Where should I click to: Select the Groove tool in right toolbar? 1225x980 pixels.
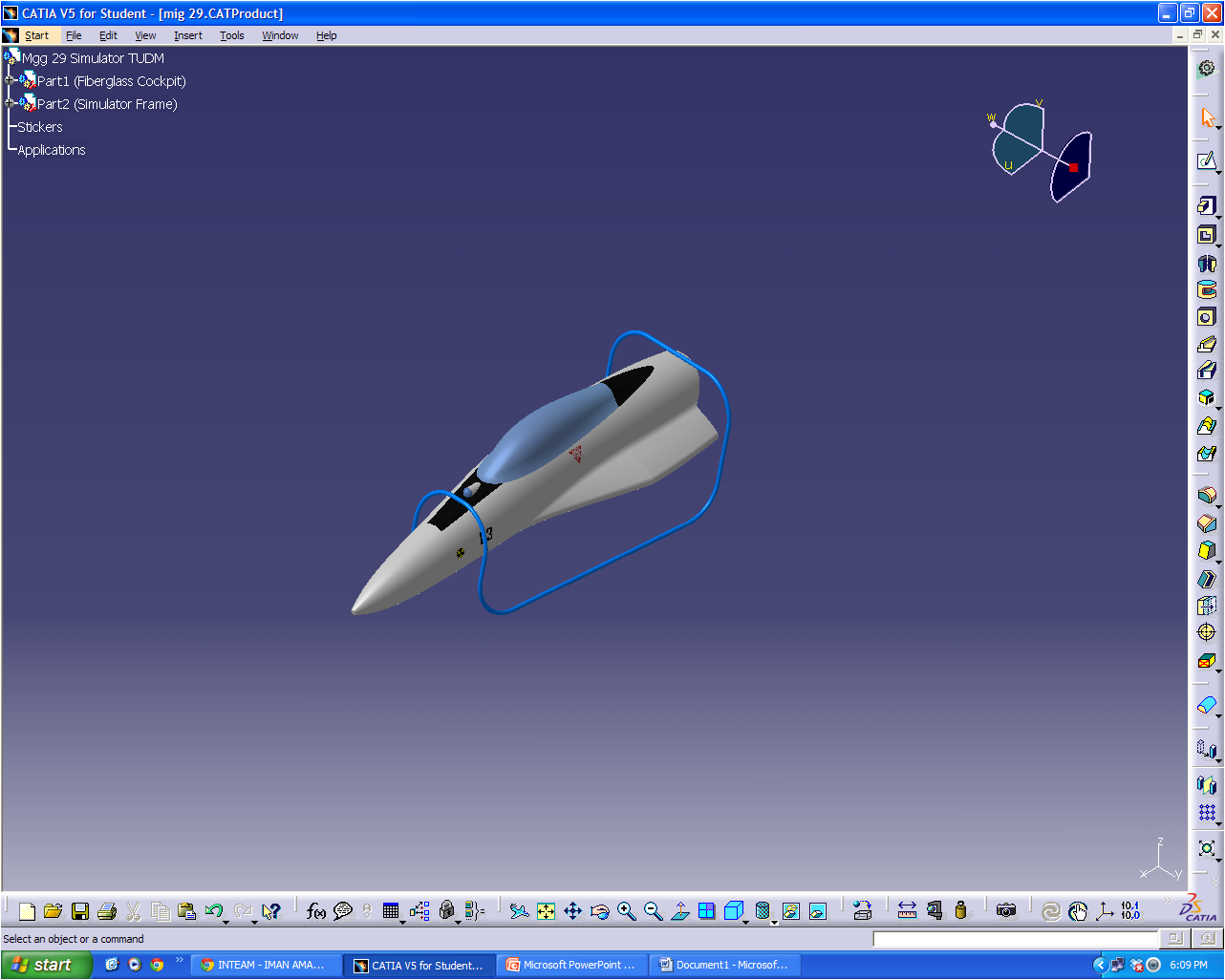point(1206,289)
